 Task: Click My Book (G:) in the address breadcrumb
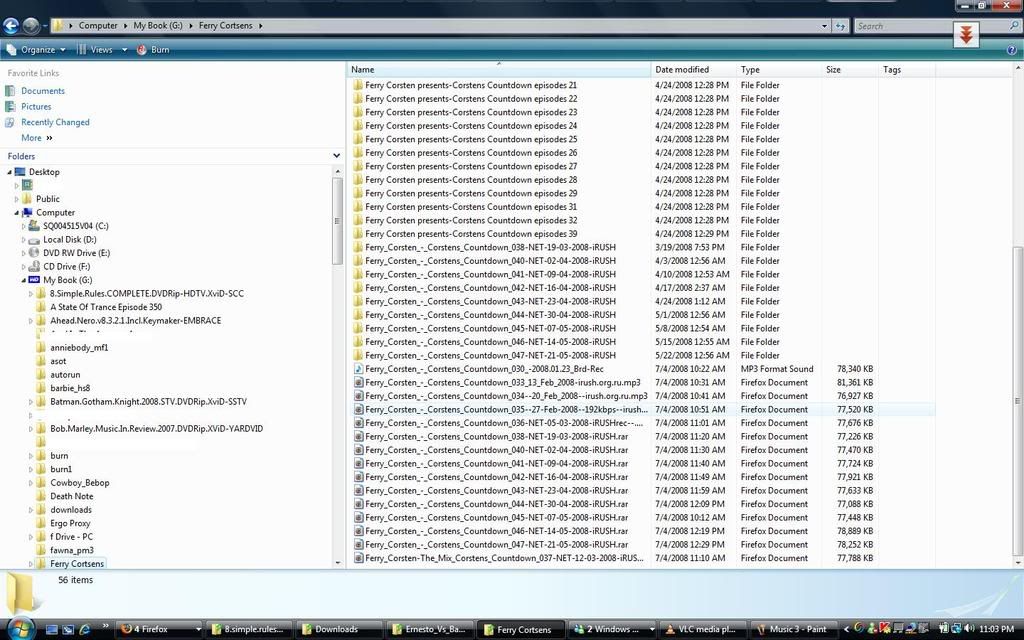[158, 25]
